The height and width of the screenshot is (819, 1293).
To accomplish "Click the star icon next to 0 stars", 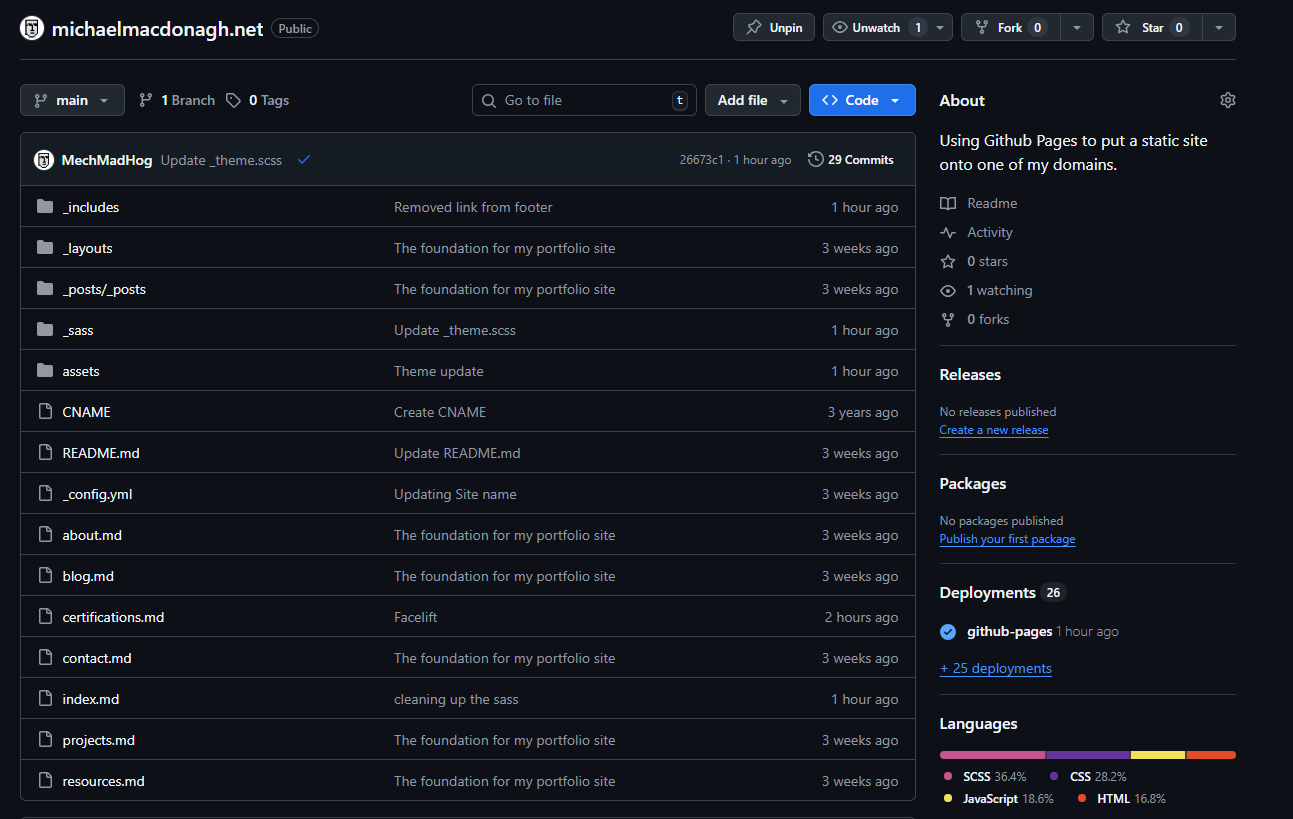I will (948, 261).
